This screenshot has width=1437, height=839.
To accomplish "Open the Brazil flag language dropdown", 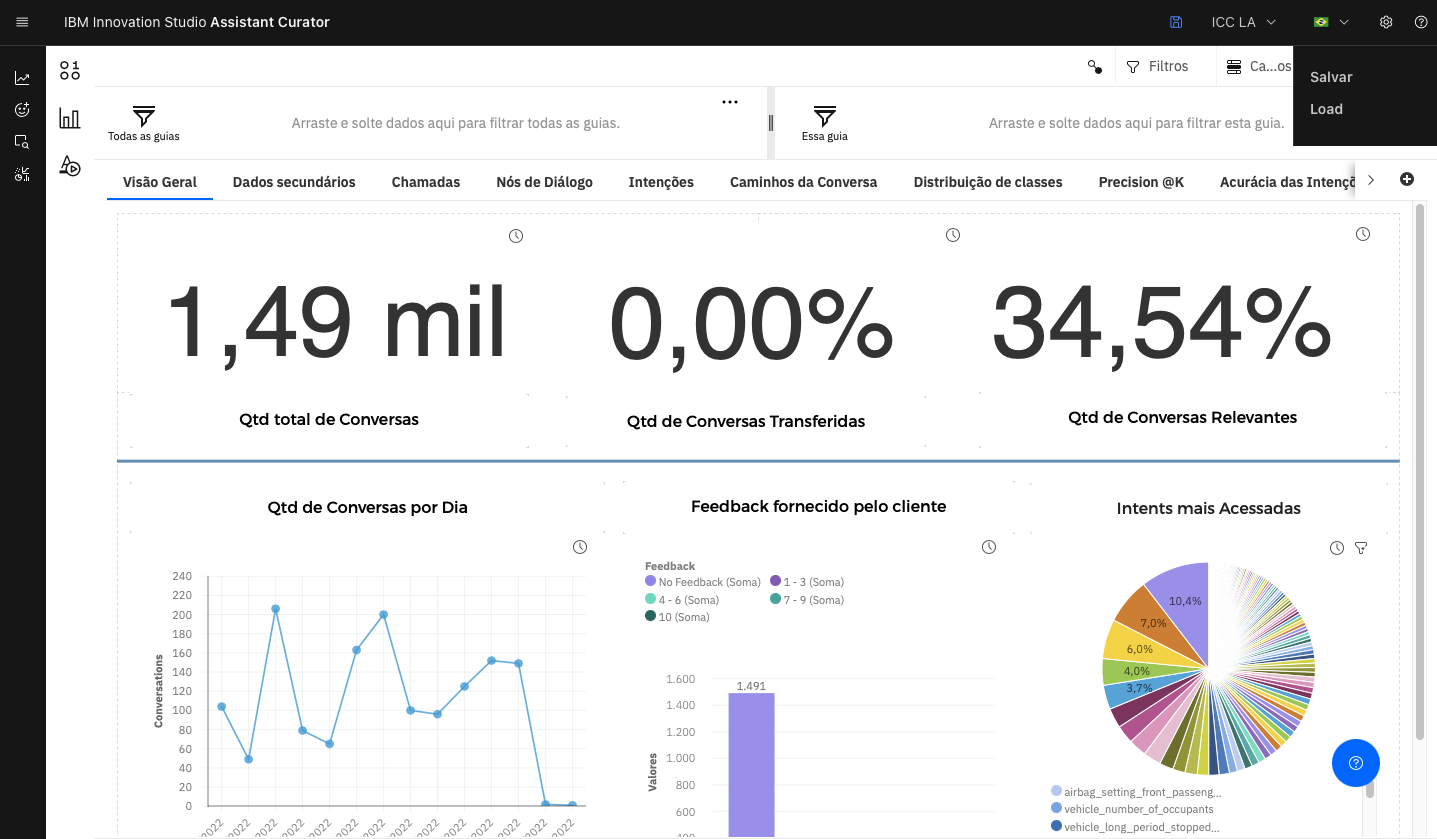I will [1331, 22].
